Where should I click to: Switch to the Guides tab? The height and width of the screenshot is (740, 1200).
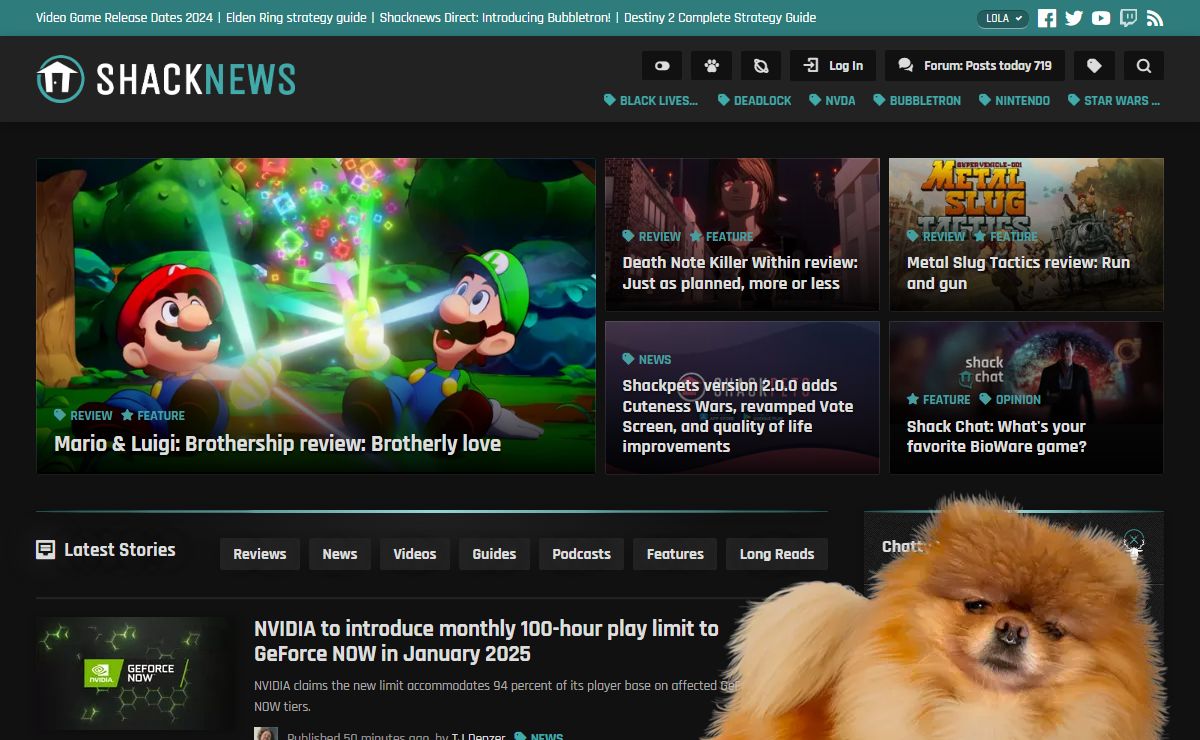coord(494,554)
